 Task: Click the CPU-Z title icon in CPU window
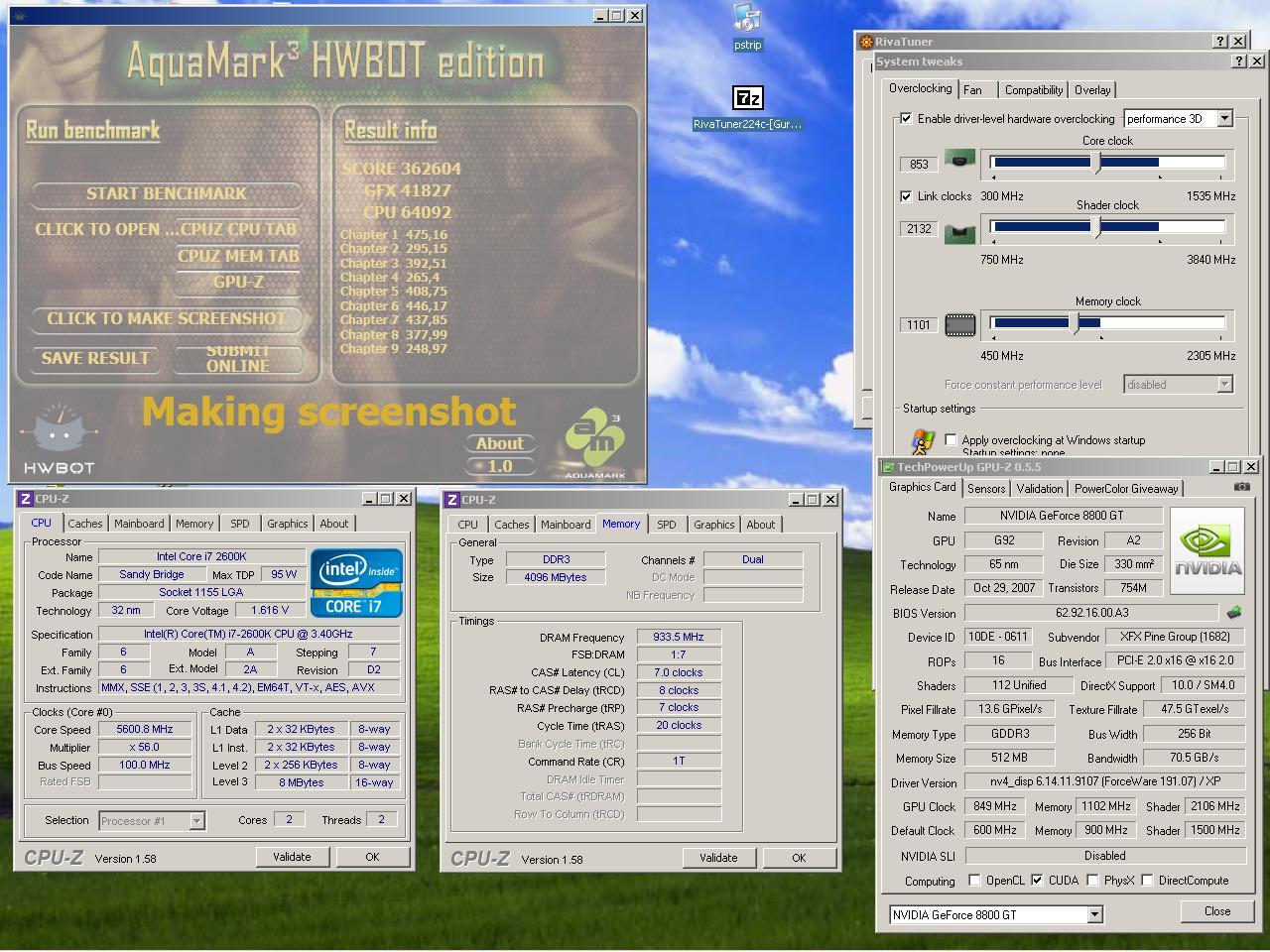click(26, 499)
